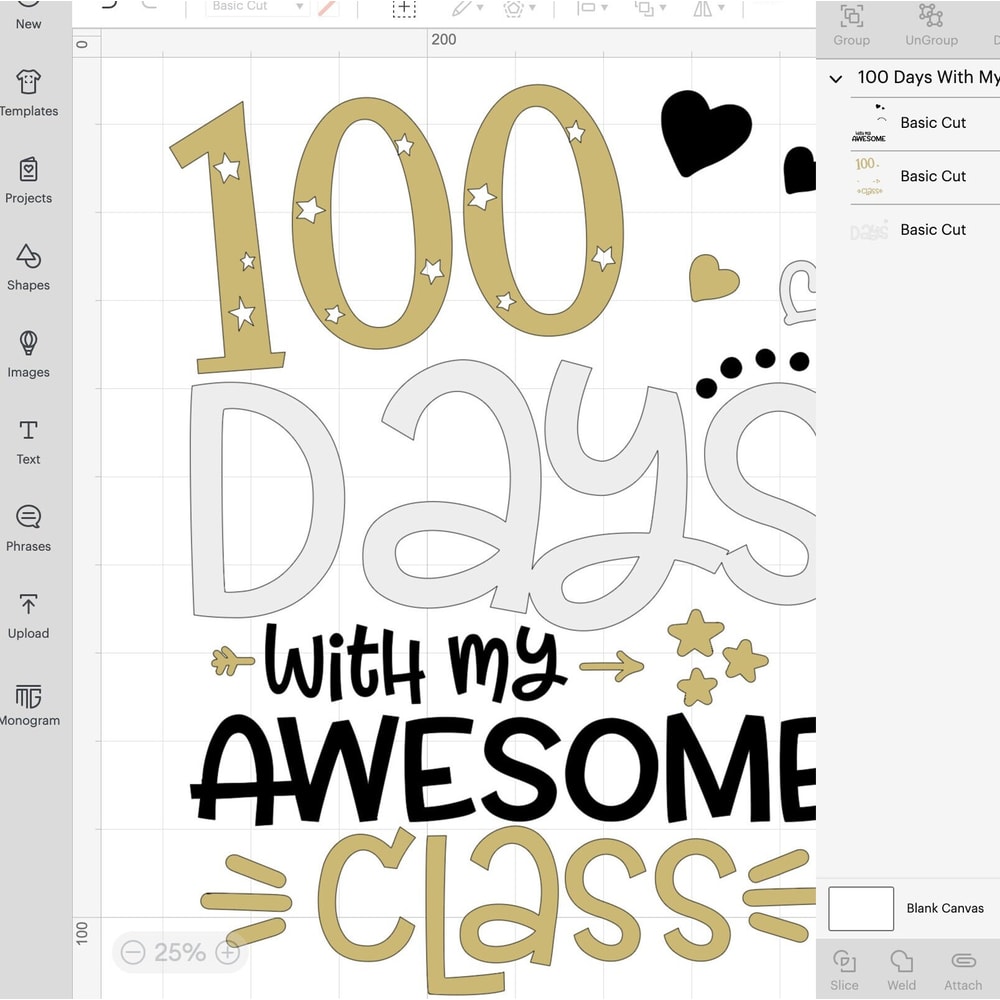Click the Projects tab in the sidebar
The width and height of the screenshot is (1000, 1000).
click(x=28, y=182)
